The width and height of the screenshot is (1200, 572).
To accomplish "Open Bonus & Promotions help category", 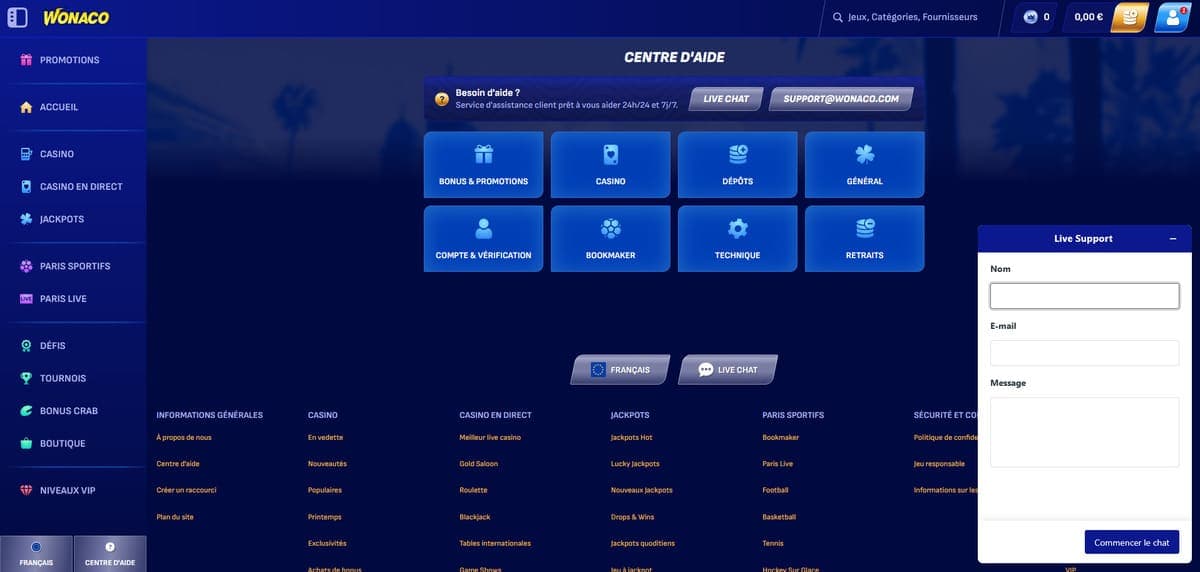I will pos(484,165).
